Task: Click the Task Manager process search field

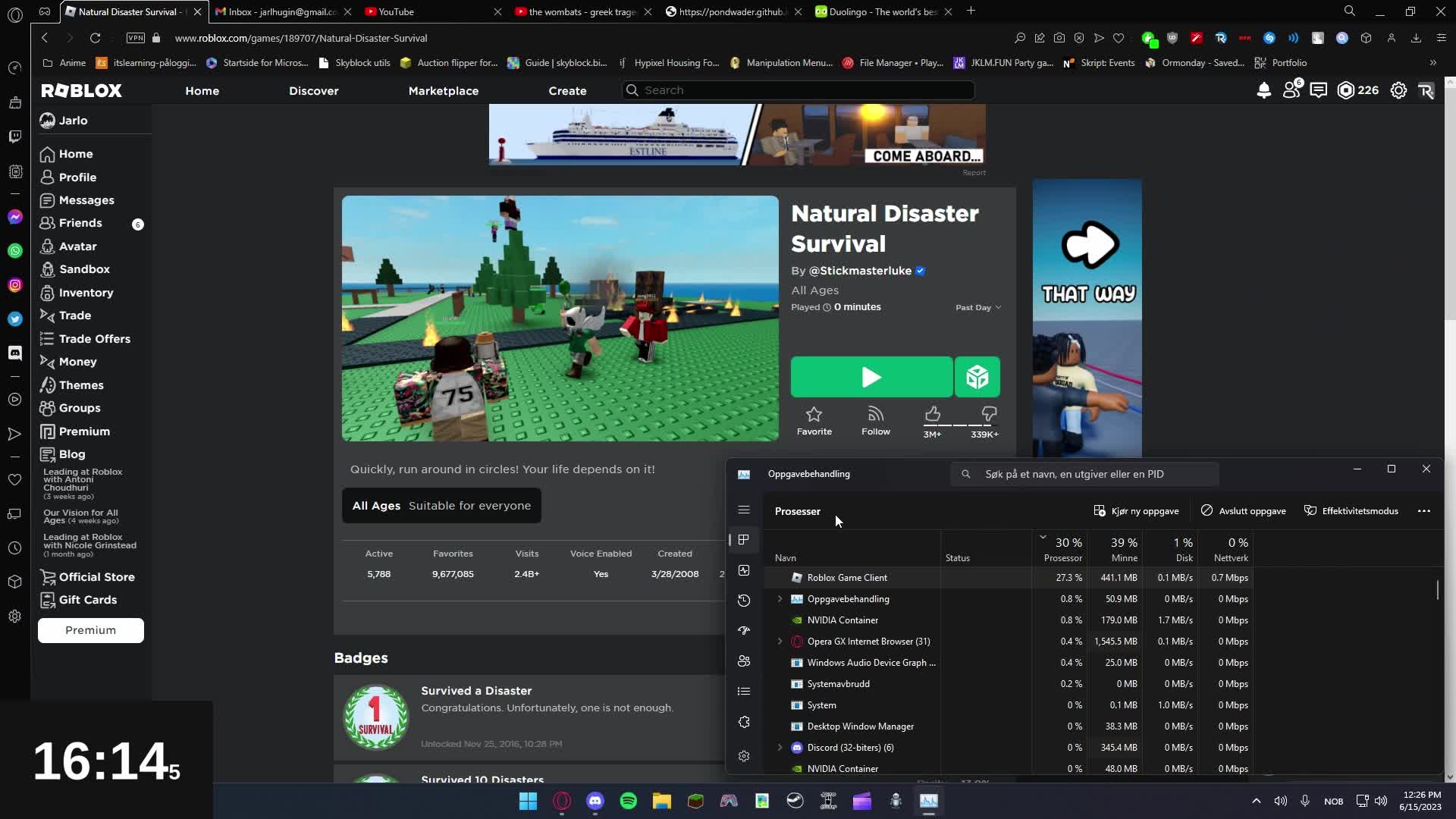Action: [x=1084, y=473]
